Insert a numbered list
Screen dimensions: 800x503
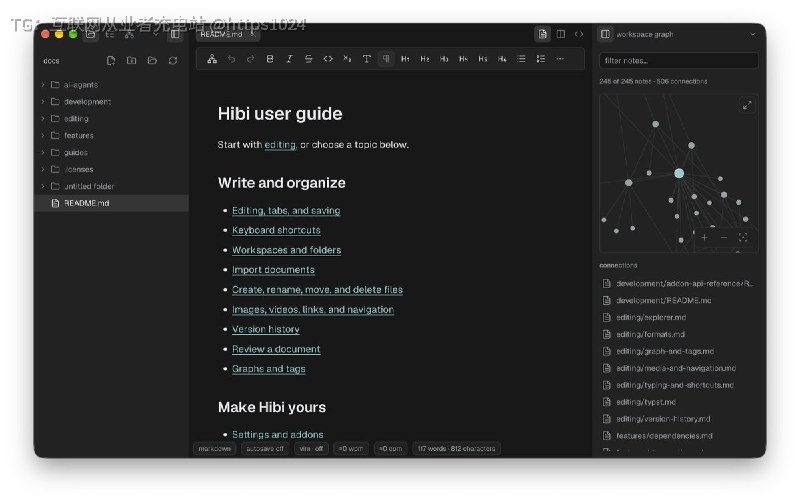point(541,59)
